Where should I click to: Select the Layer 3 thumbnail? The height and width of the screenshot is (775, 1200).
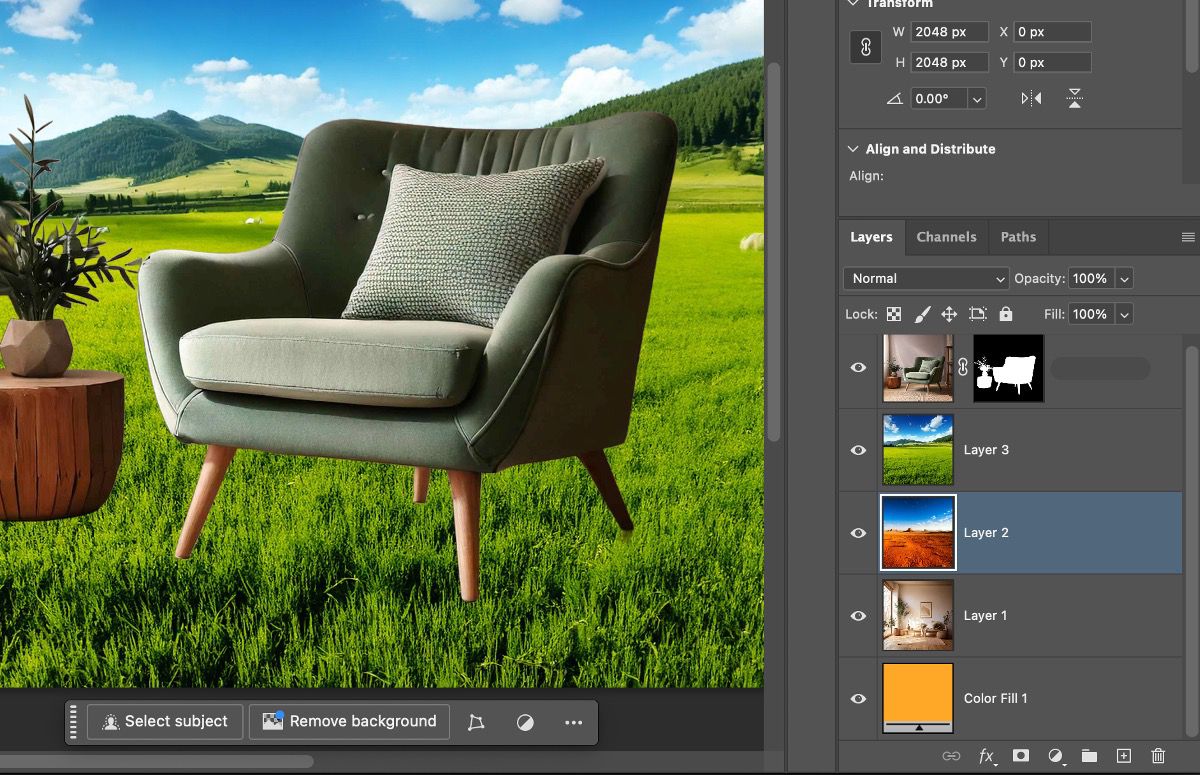[918, 450]
